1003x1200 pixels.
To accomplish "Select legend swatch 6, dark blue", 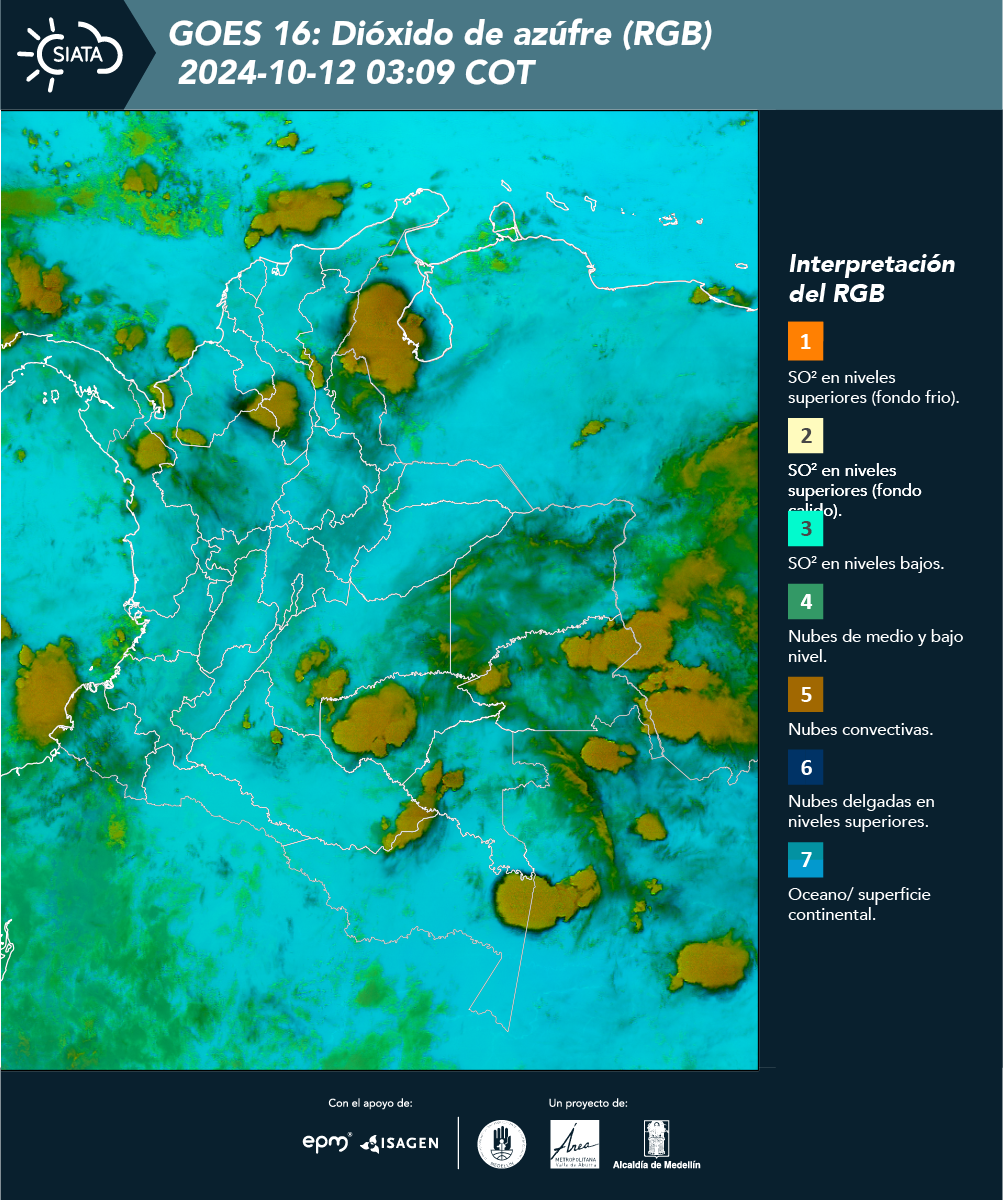I will point(805,767).
